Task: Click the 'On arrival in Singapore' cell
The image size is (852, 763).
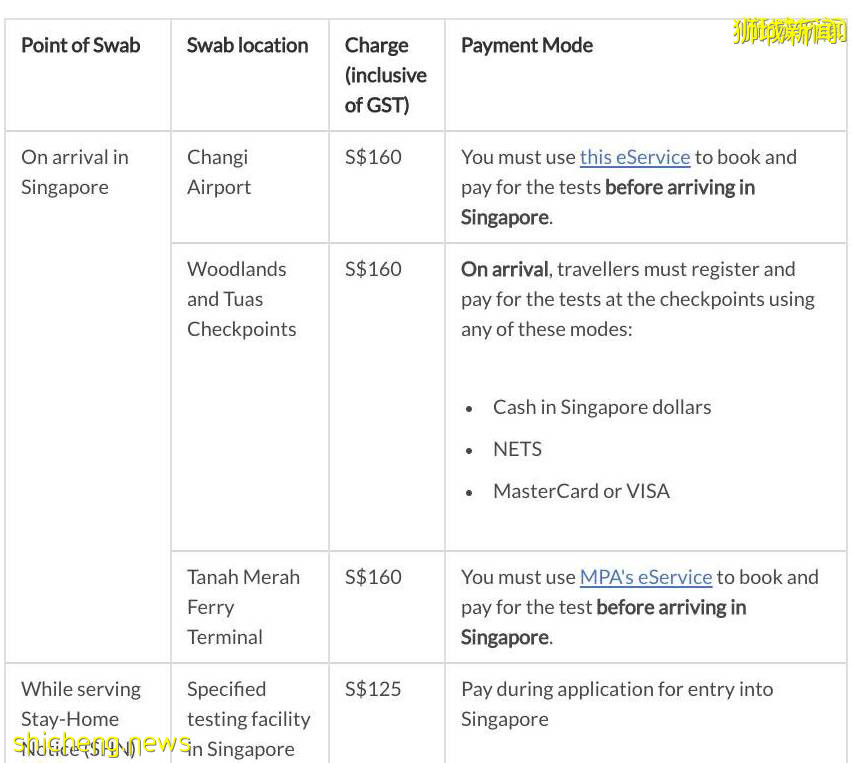Action: tap(75, 172)
